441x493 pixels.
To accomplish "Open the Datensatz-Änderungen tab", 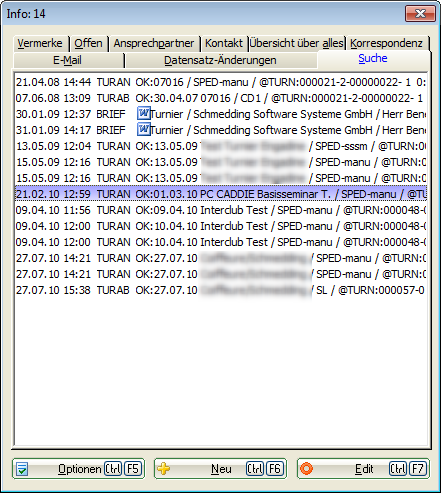I will tap(220, 60).
